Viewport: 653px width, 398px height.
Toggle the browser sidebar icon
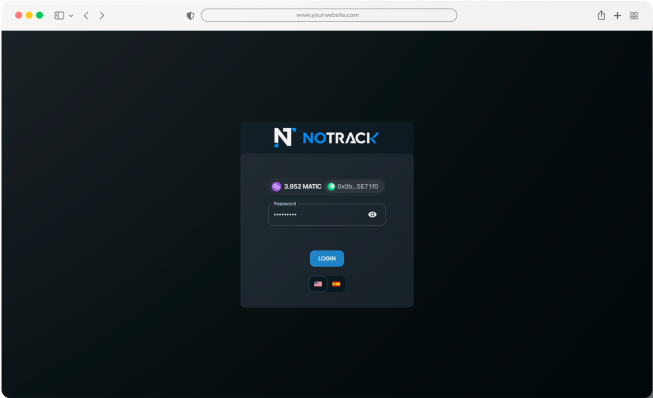click(x=59, y=15)
